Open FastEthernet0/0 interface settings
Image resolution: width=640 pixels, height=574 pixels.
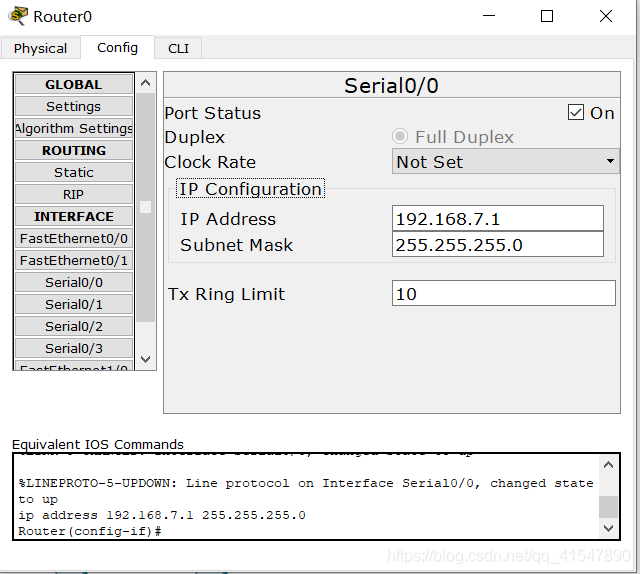click(74, 239)
